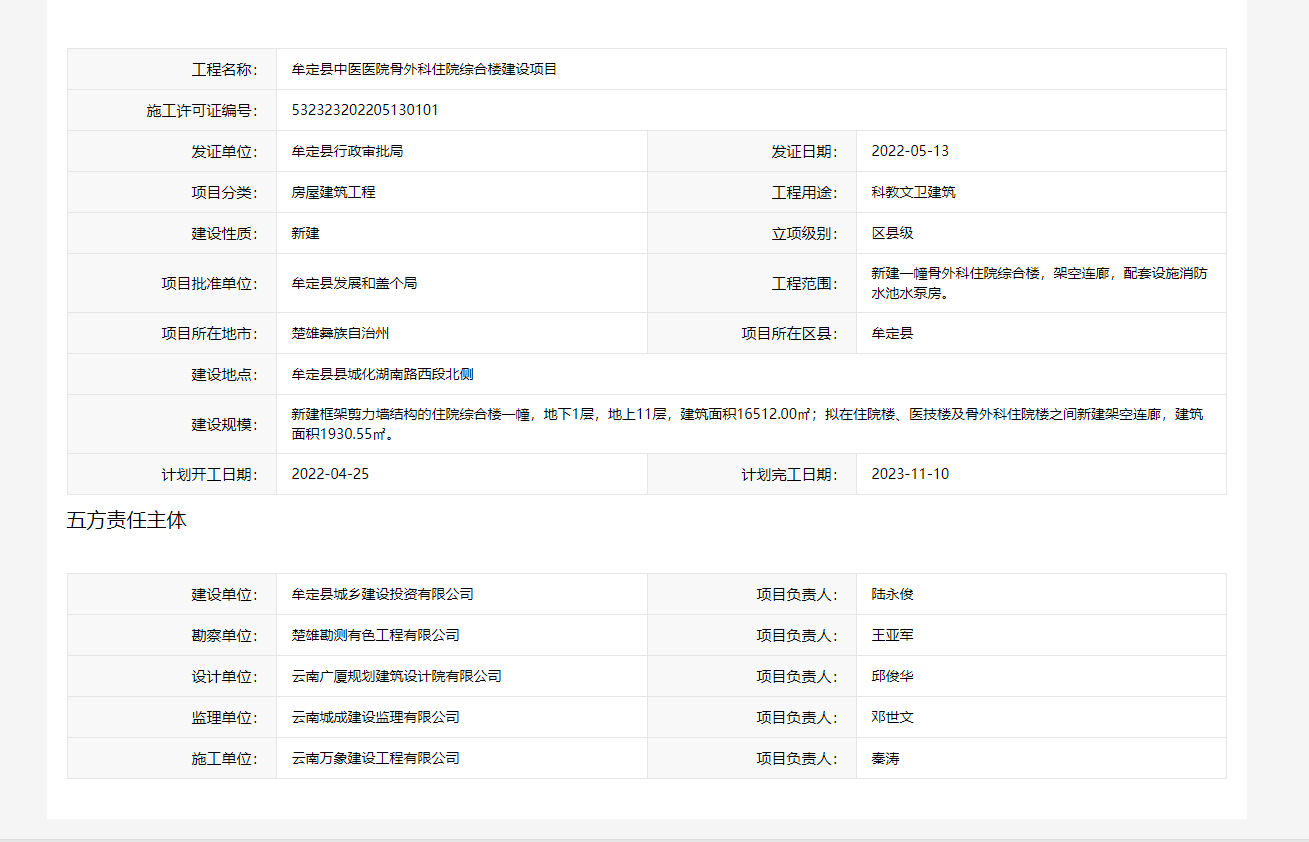The width and height of the screenshot is (1309, 842).
Task: Click the 五方责任主体 section heading
Action: tap(127, 520)
